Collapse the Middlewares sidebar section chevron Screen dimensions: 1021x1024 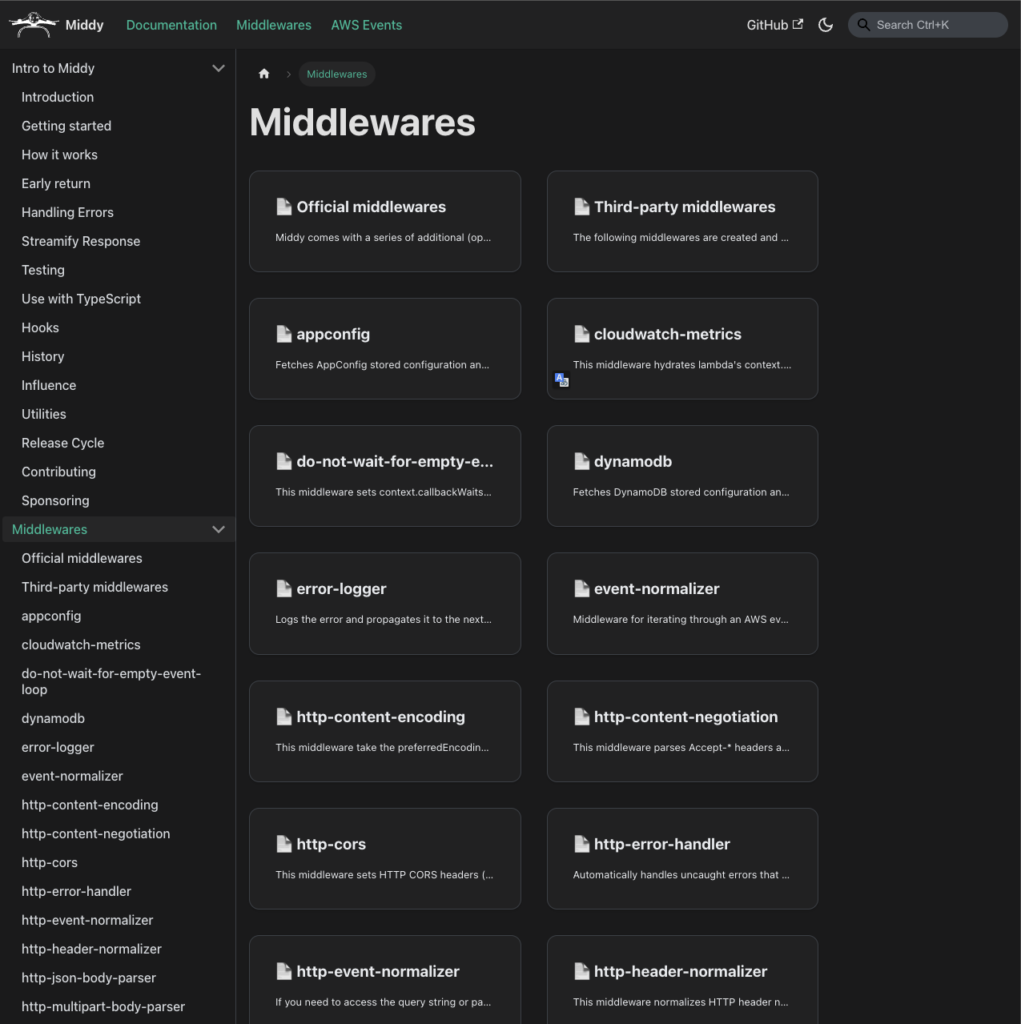pos(218,529)
